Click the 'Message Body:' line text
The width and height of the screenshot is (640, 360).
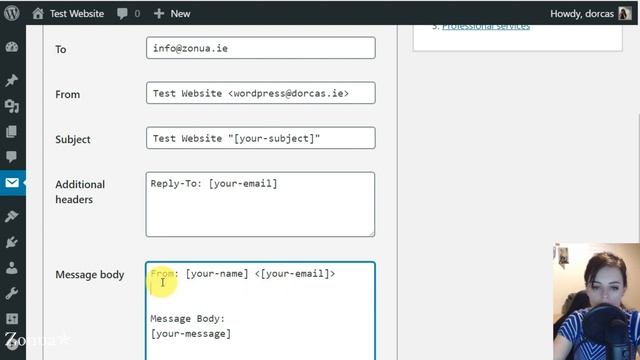point(188,318)
